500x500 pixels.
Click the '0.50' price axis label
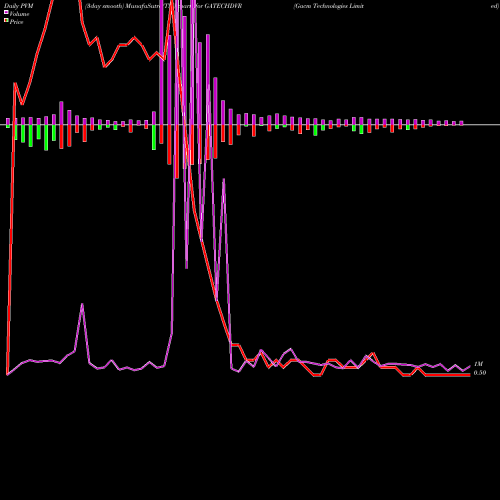click(480, 373)
